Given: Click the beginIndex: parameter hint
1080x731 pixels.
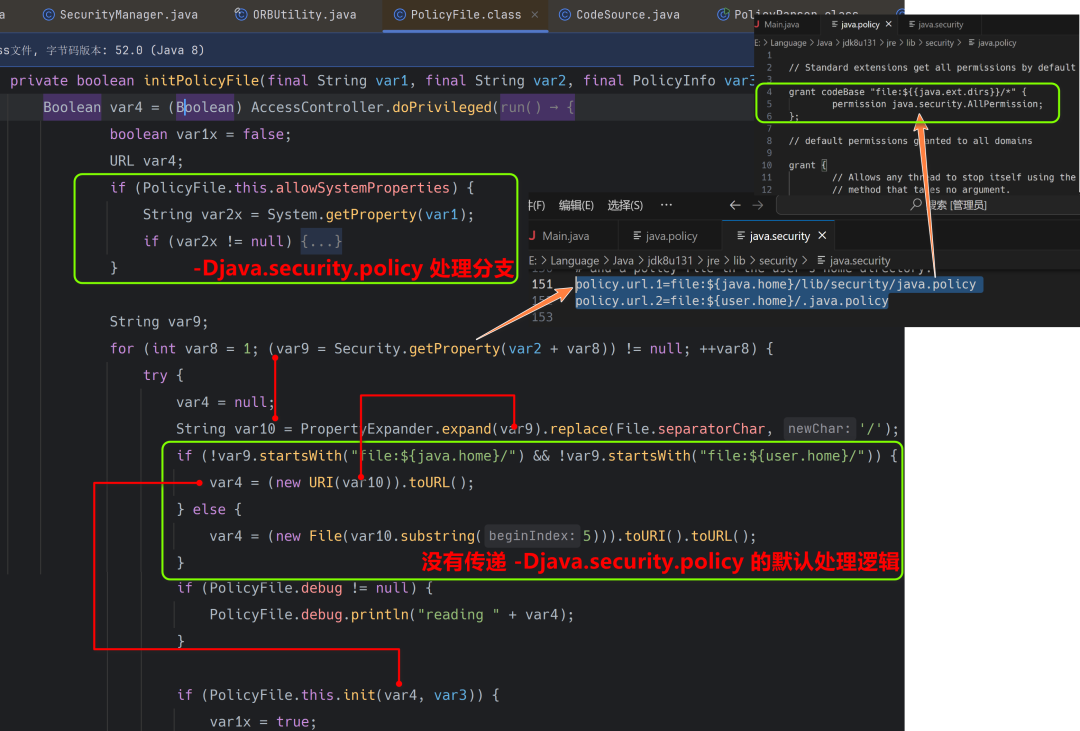Looking at the screenshot, I should [531, 536].
